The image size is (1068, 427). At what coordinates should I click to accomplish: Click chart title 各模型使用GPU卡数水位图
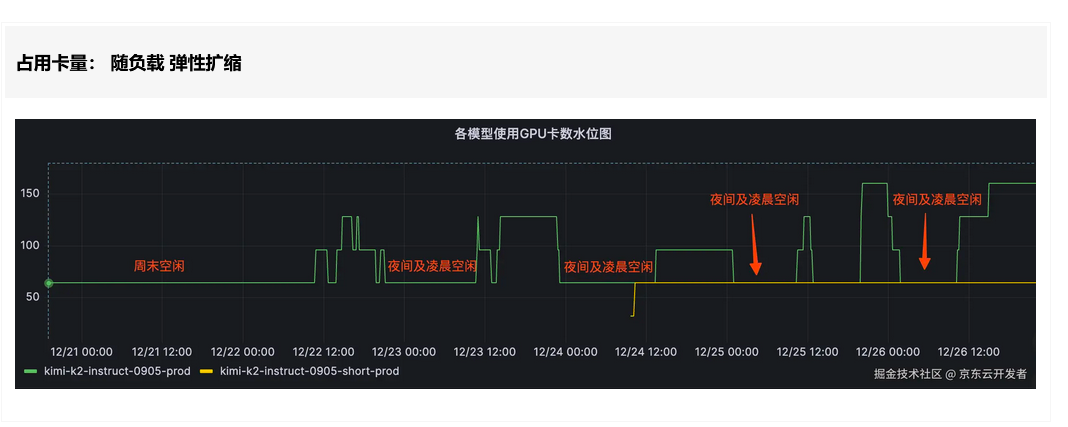point(533,134)
